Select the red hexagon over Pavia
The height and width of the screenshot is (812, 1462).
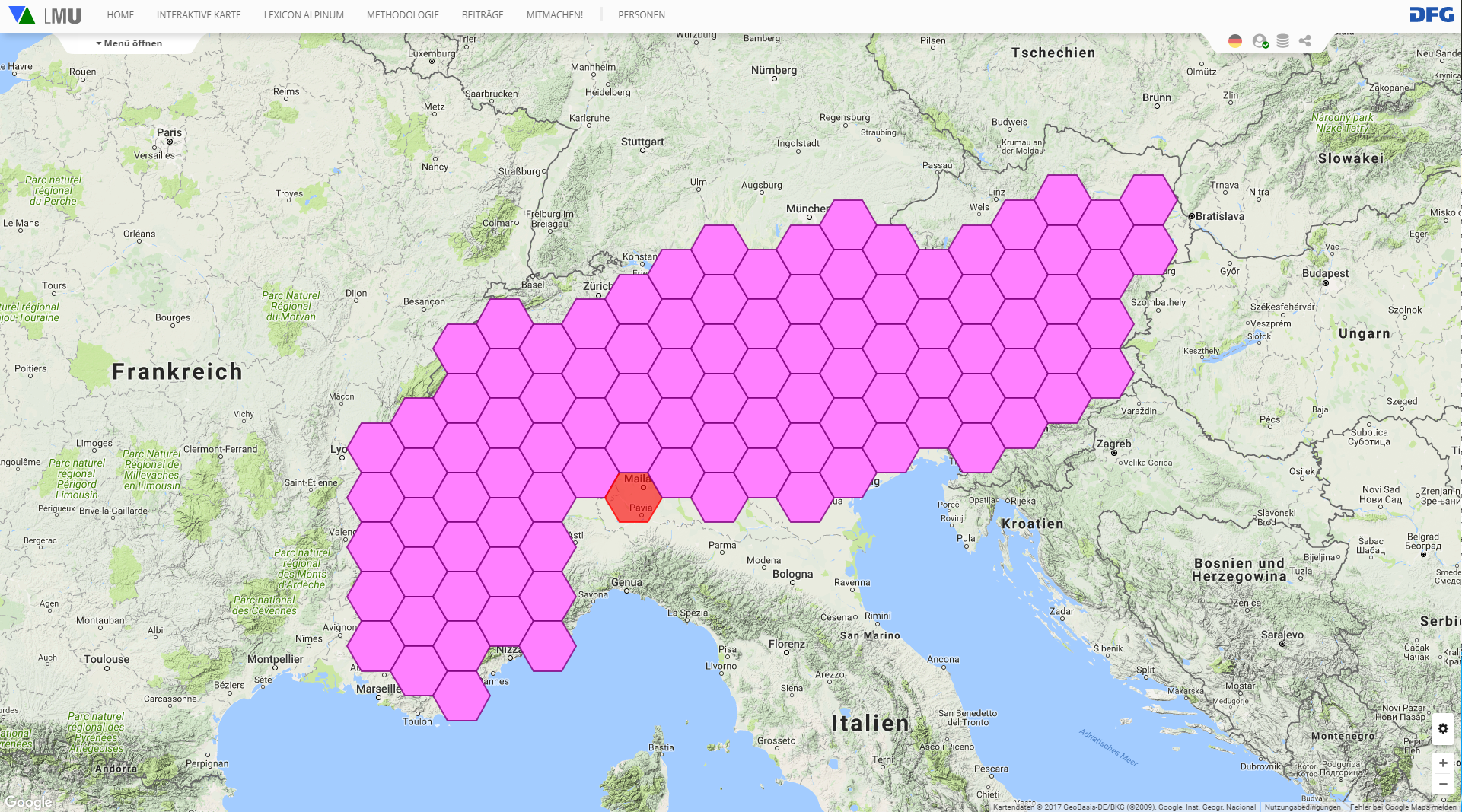click(x=633, y=498)
